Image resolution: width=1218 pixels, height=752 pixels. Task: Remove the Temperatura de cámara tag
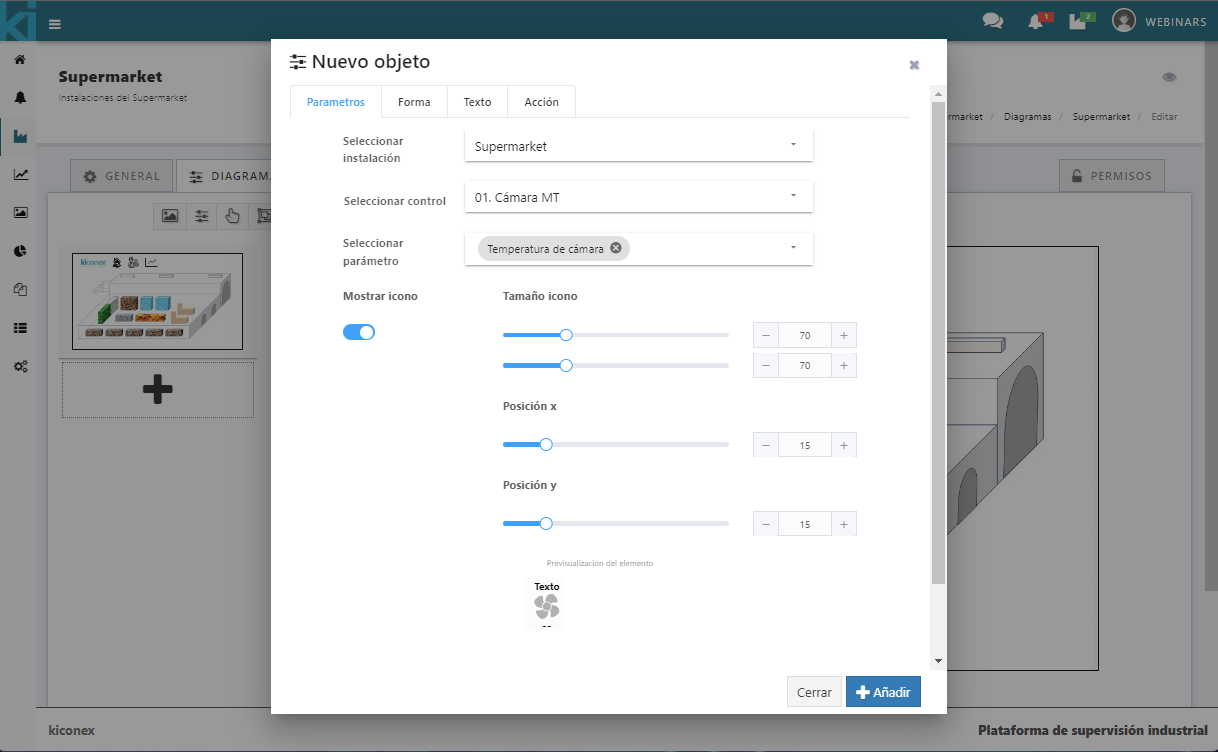click(616, 248)
